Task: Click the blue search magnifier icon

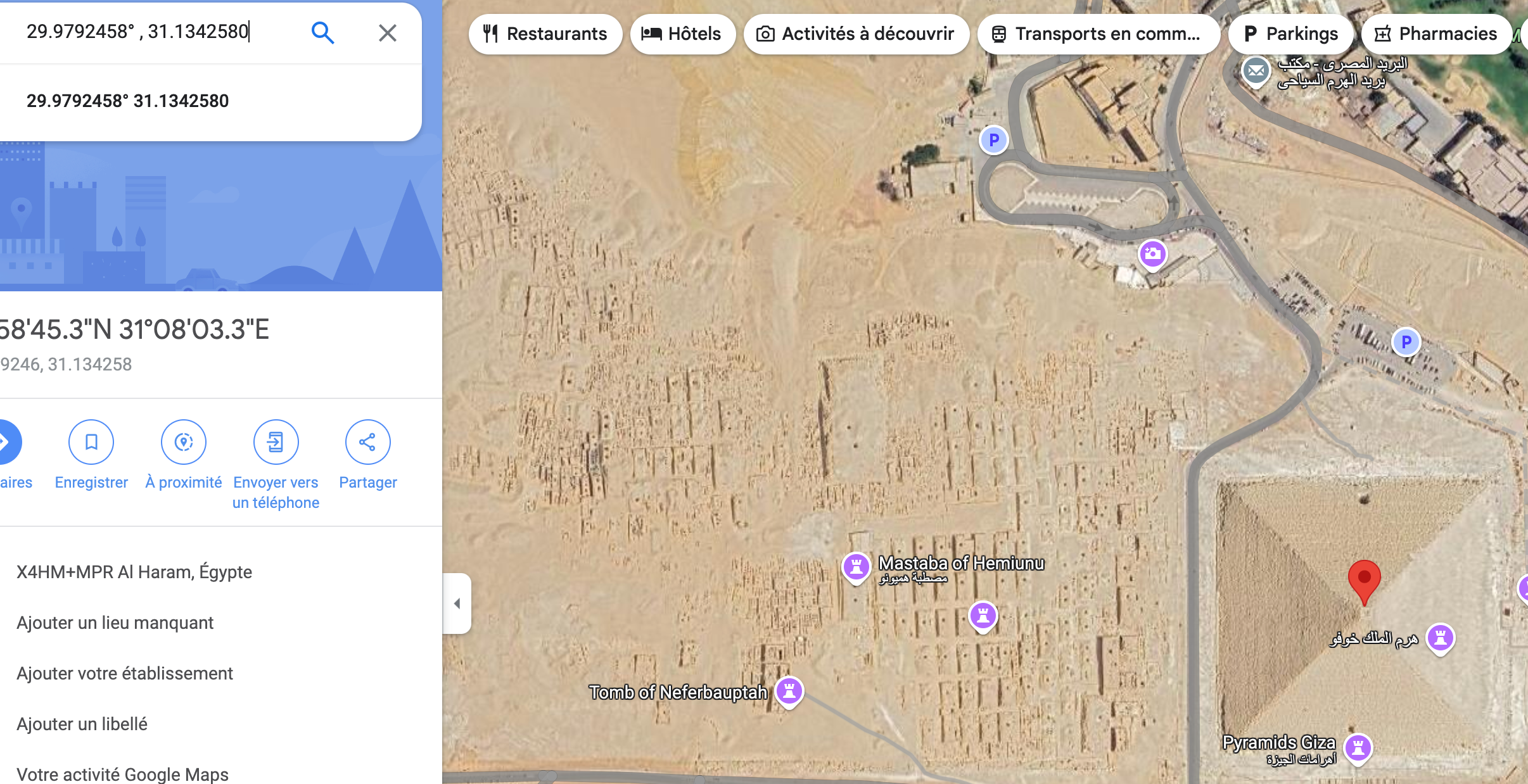Action: (x=322, y=32)
